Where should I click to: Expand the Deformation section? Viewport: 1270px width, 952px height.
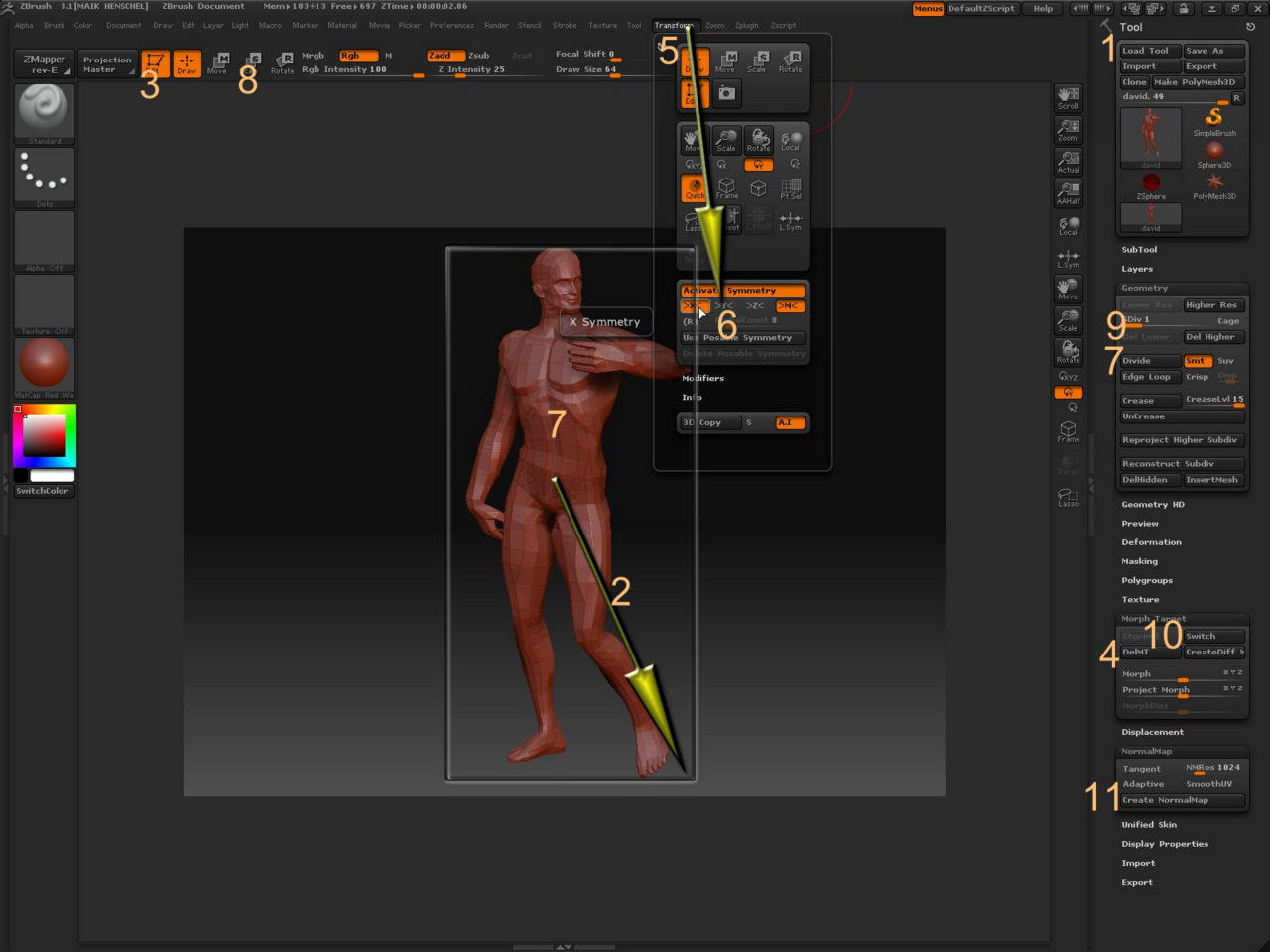coord(1151,542)
